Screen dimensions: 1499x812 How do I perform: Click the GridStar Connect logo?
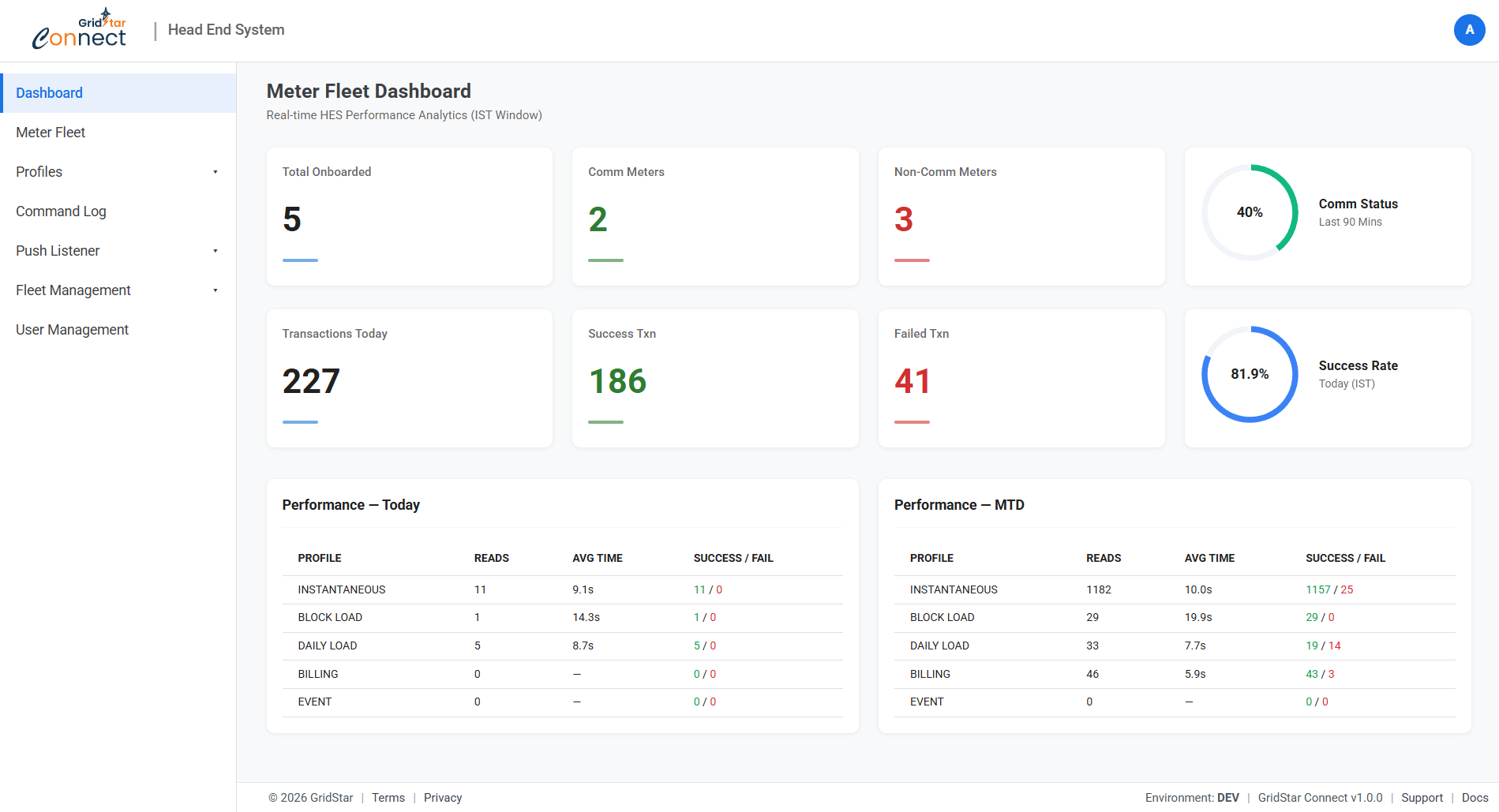[x=79, y=30]
